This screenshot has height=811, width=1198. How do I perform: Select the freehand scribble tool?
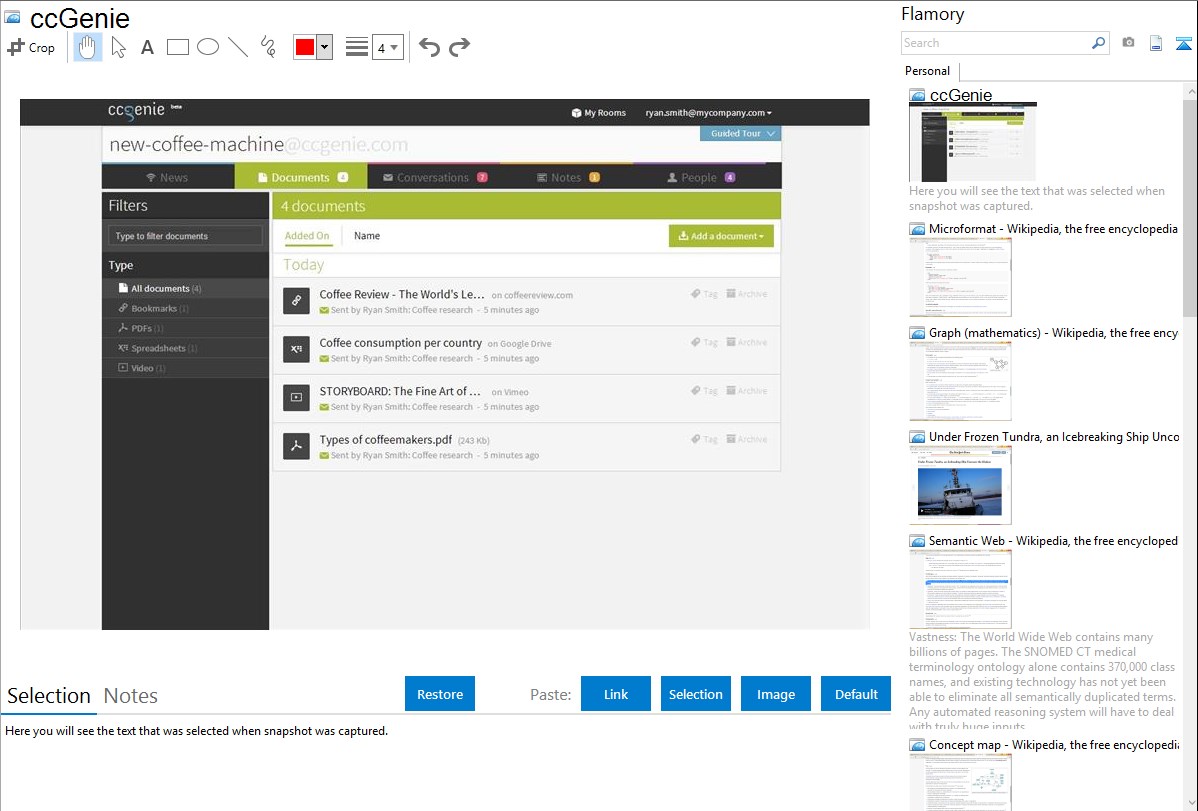(x=268, y=47)
